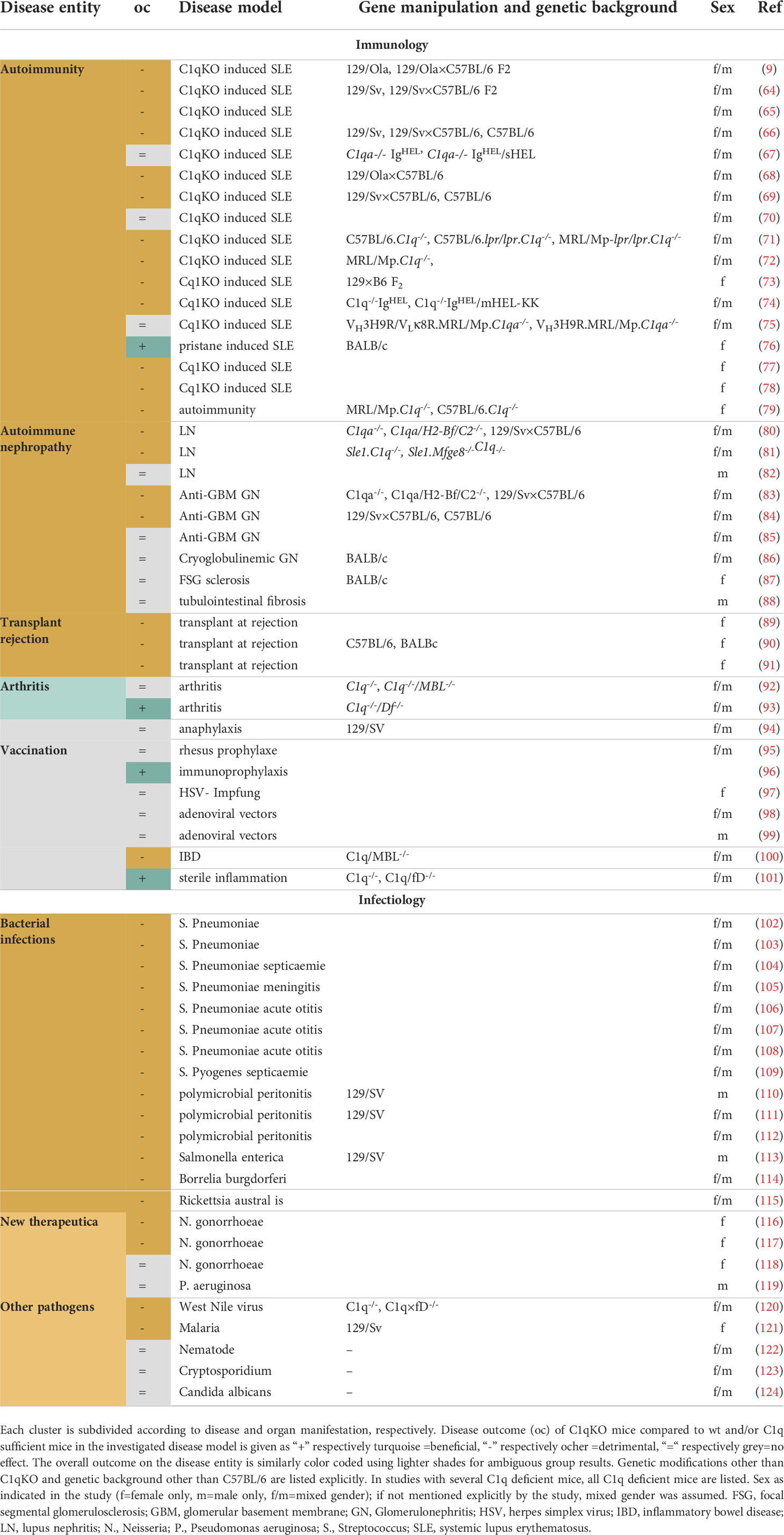Click the "Autoimmune nephropathy" entity label

point(38,439)
